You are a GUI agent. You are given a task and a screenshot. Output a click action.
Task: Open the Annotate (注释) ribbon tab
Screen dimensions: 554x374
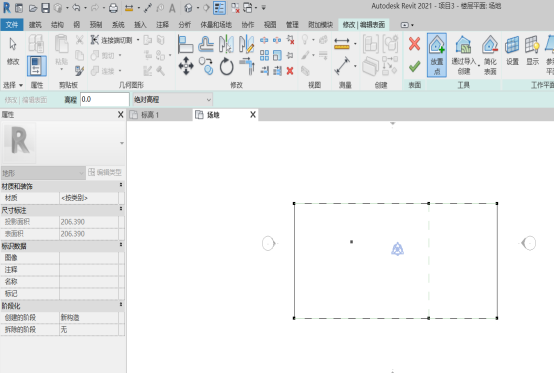[x=162, y=25]
